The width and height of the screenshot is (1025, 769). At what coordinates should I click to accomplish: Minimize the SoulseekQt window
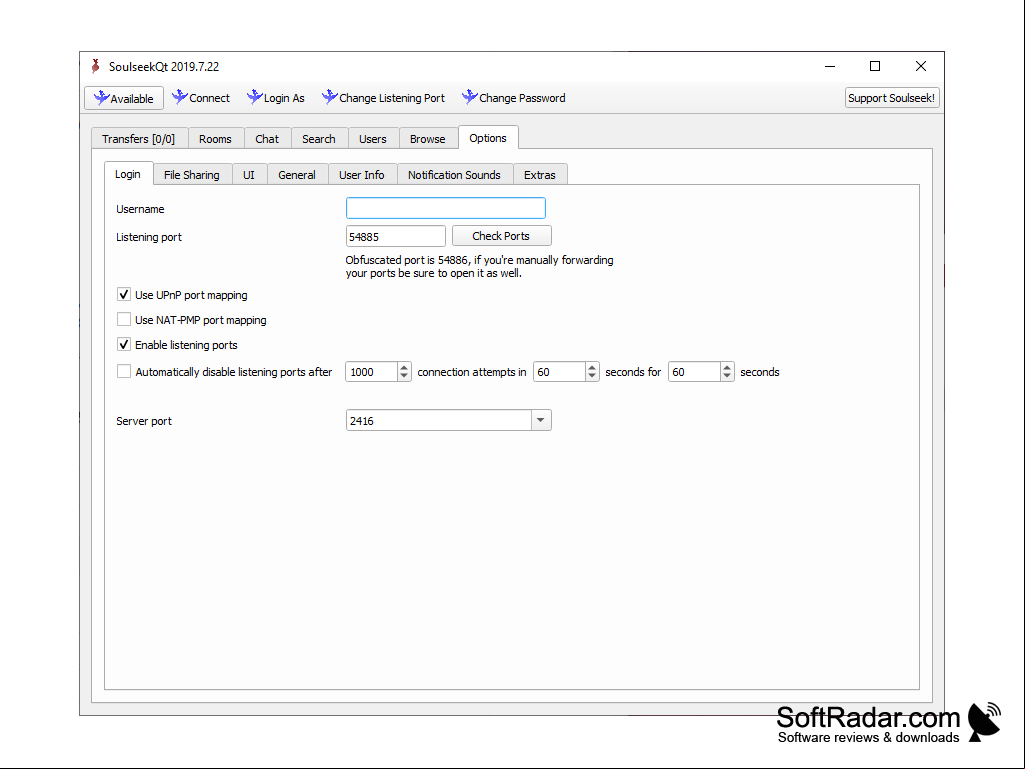[x=830, y=66]
